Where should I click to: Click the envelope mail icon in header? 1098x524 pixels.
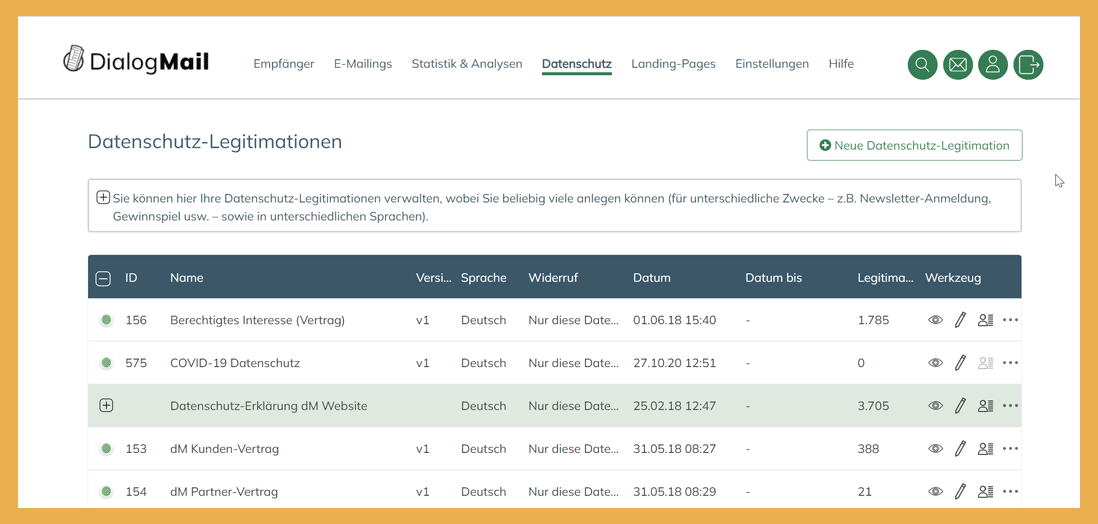coord(957,64)
